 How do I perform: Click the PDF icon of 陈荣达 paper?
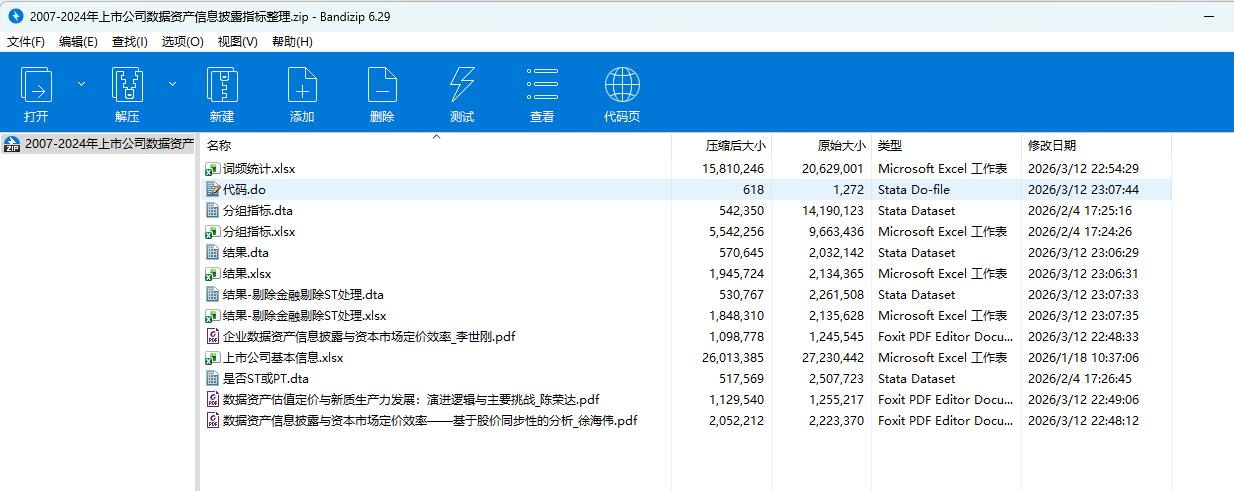212,400
